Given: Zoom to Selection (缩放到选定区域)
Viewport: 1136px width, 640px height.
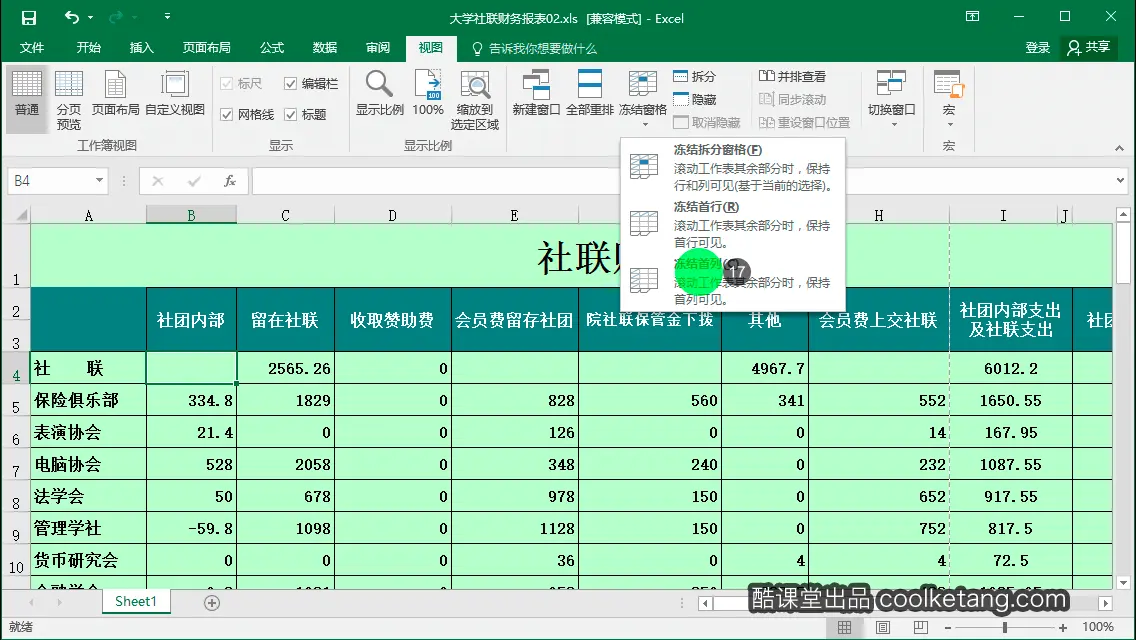Looking at the screenshot, I should click(x=475, y=100).
